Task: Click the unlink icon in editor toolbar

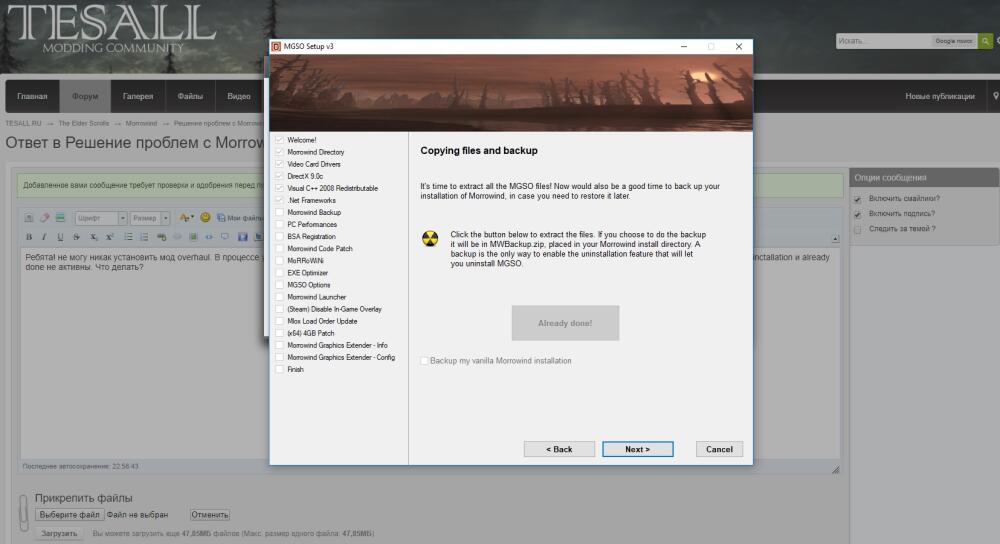Action: (177, 237)
